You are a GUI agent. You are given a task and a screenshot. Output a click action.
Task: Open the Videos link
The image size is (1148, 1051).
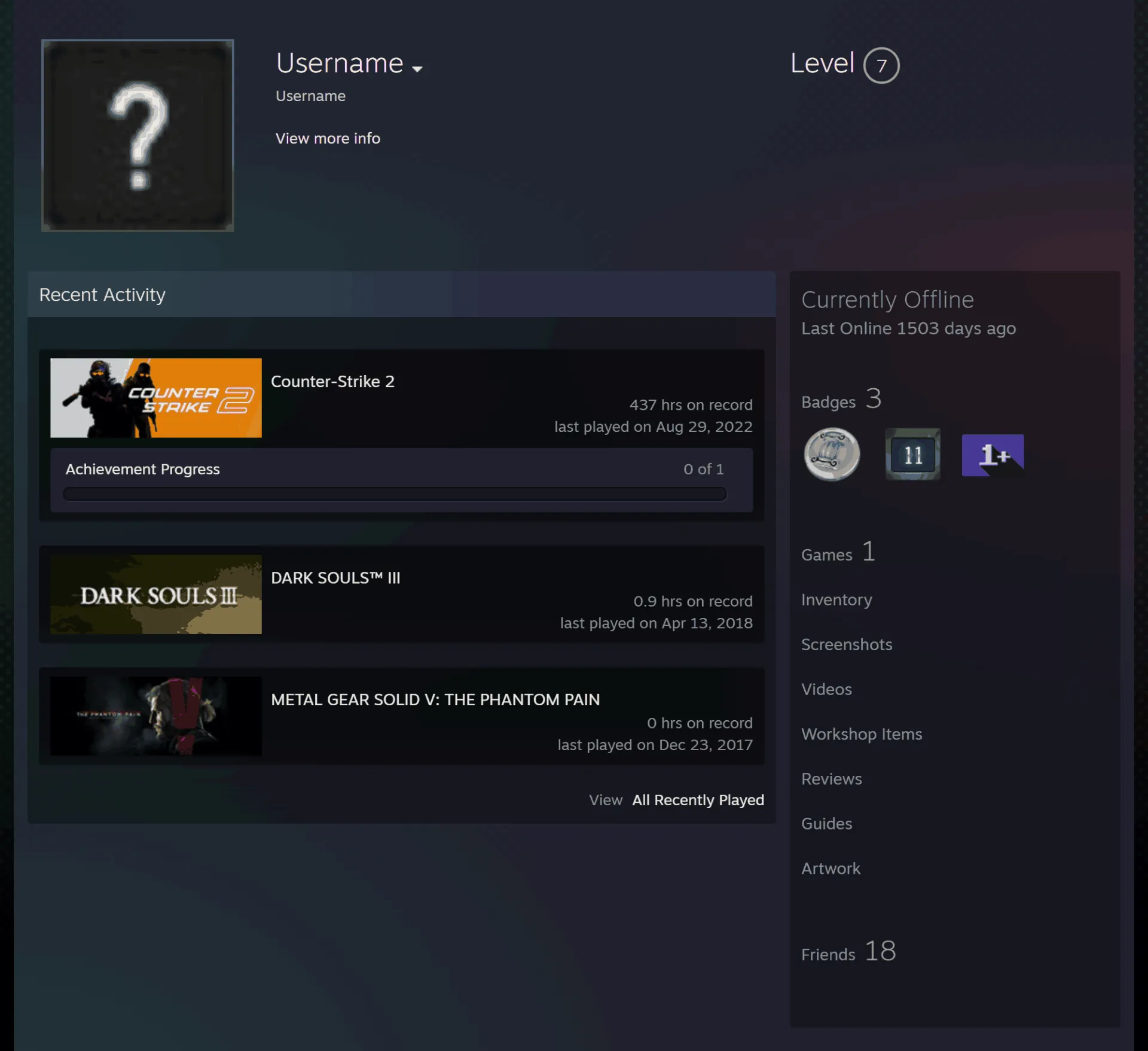[x=826, y=689]
